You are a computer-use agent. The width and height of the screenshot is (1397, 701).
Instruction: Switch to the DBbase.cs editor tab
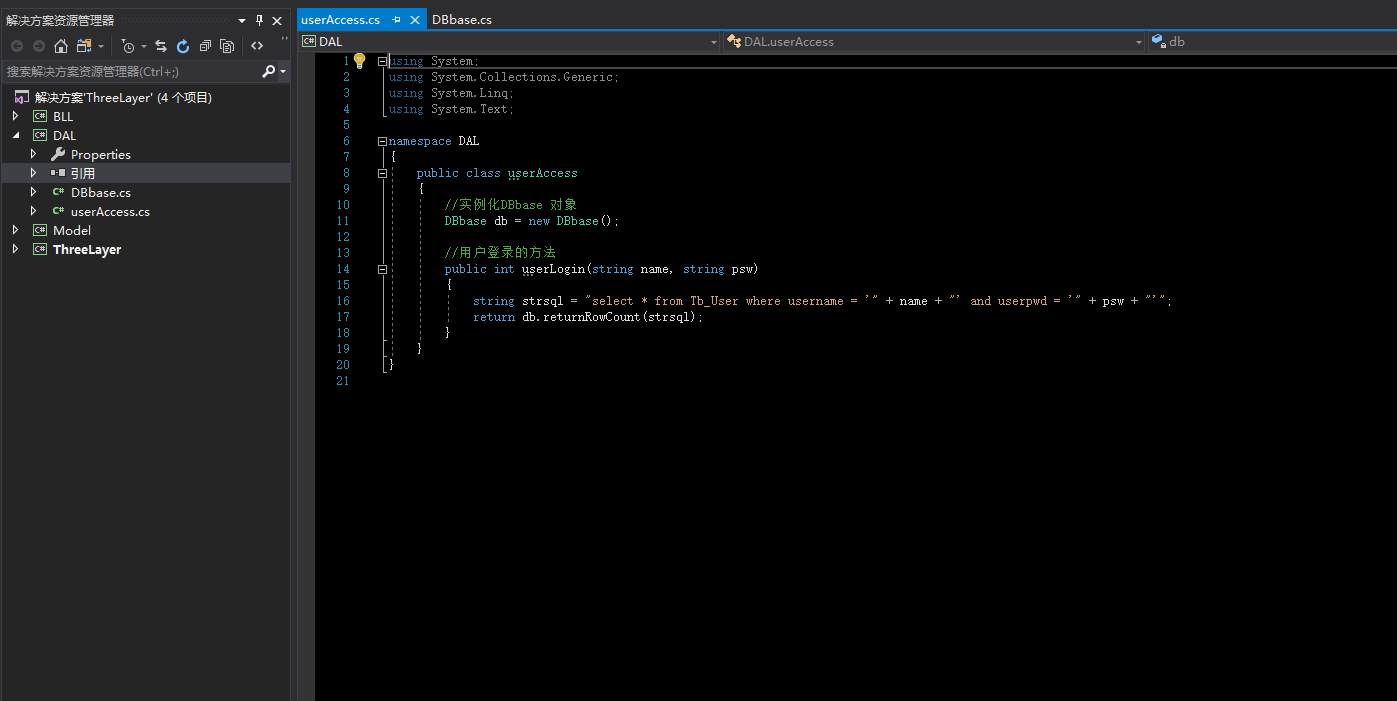[462, 20]
